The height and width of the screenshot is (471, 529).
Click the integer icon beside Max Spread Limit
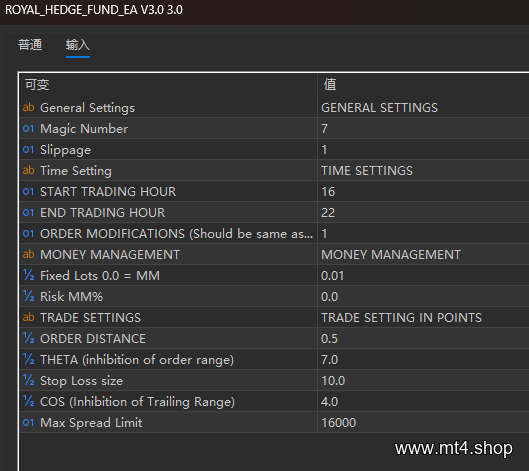29,422
